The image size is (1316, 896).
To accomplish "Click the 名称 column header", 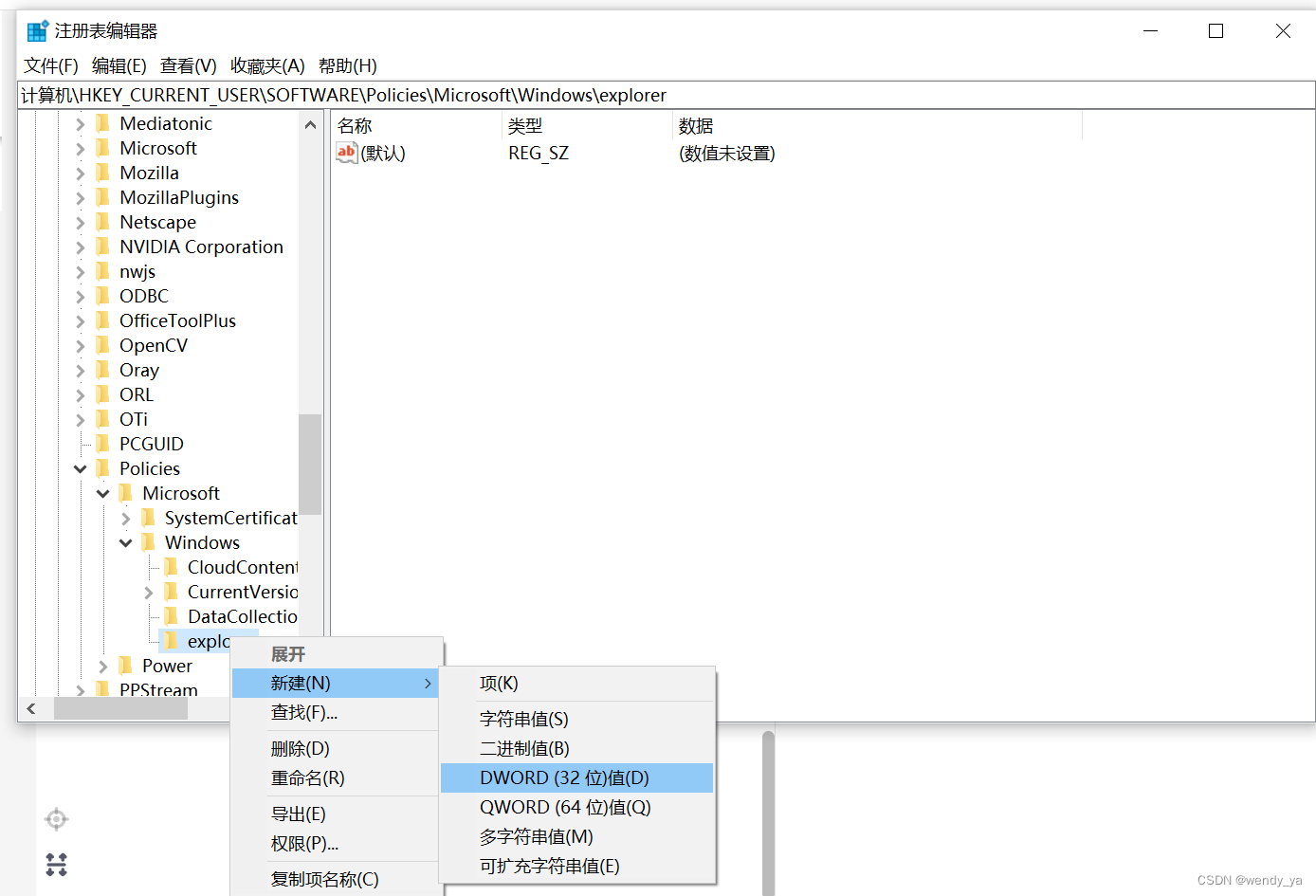I will click(x=416, y=125).
